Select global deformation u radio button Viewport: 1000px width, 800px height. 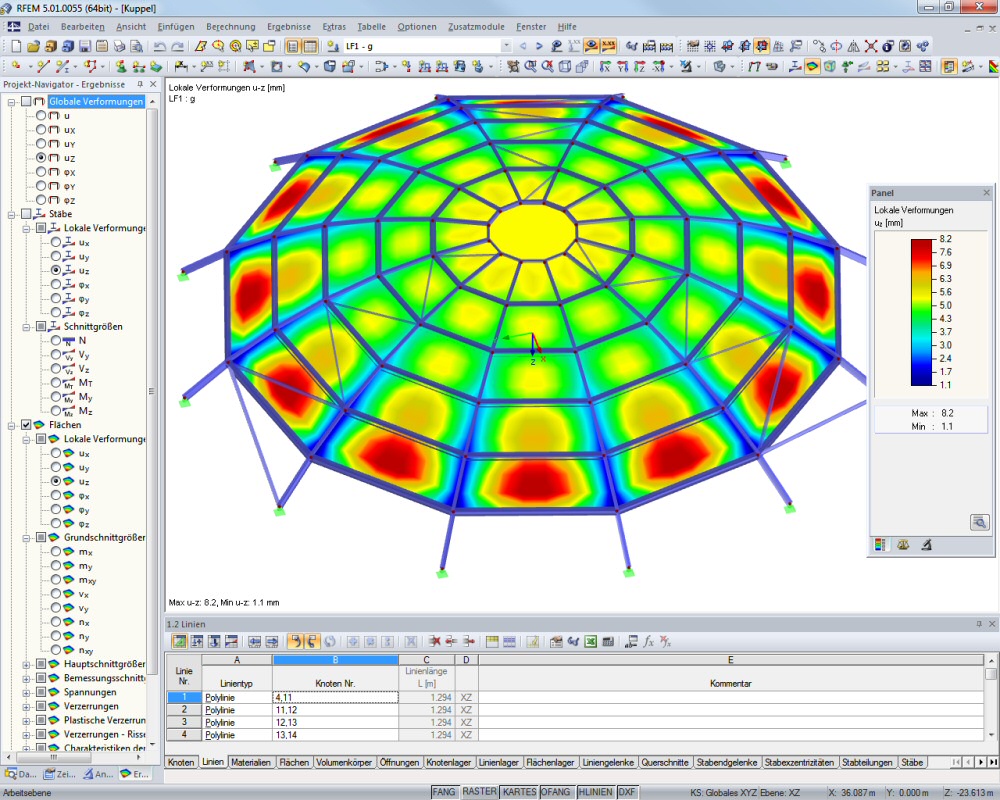(41, 115)
